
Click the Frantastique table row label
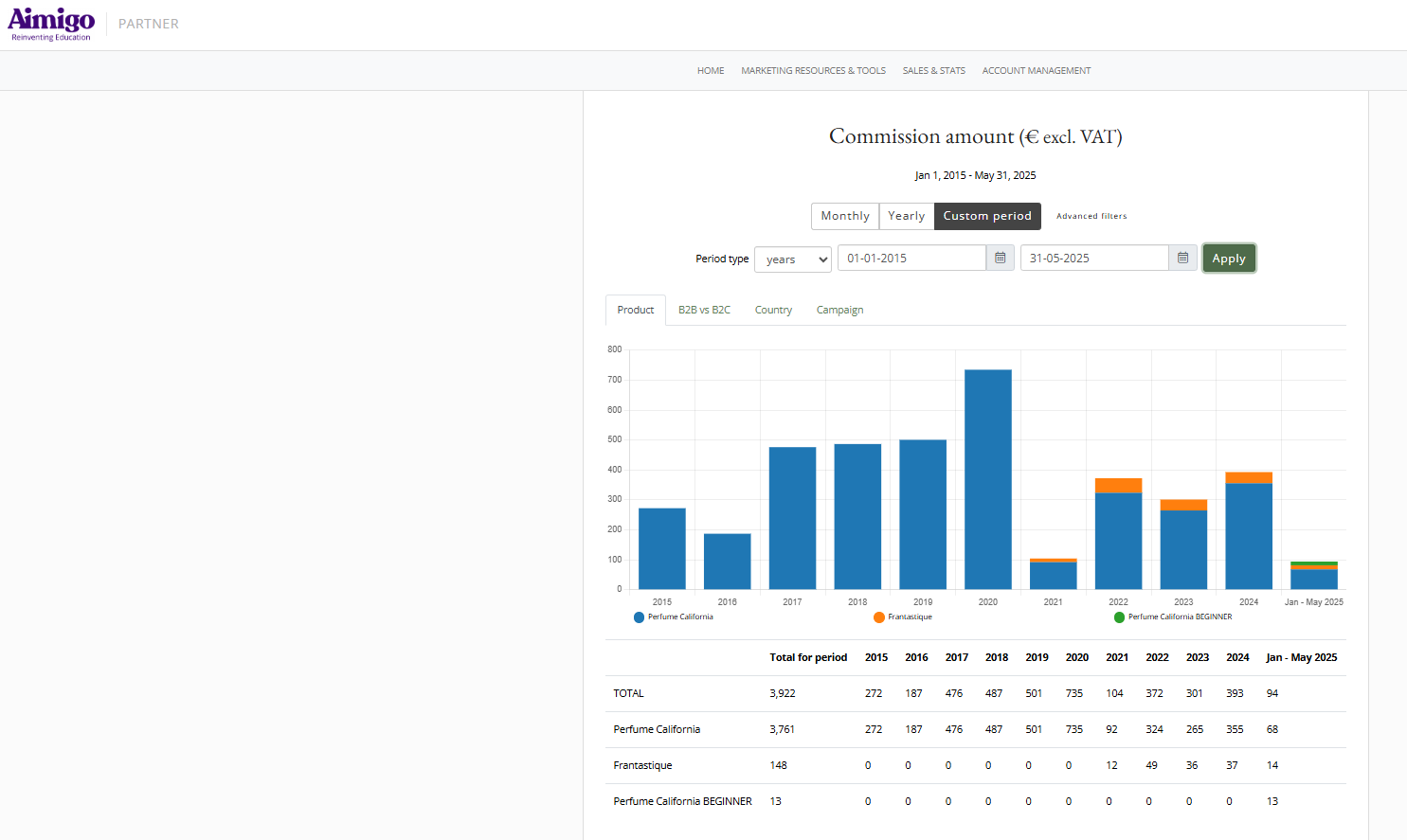tap(642, 765)
